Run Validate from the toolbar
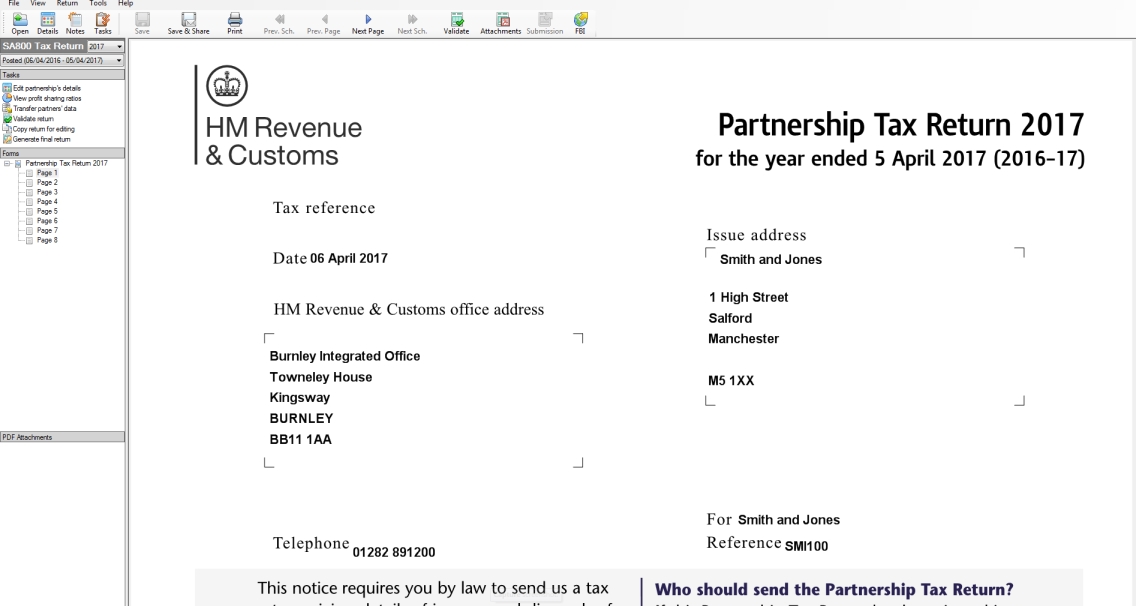The height and width of the screenshot is (606, 1136). click(456, 22)
